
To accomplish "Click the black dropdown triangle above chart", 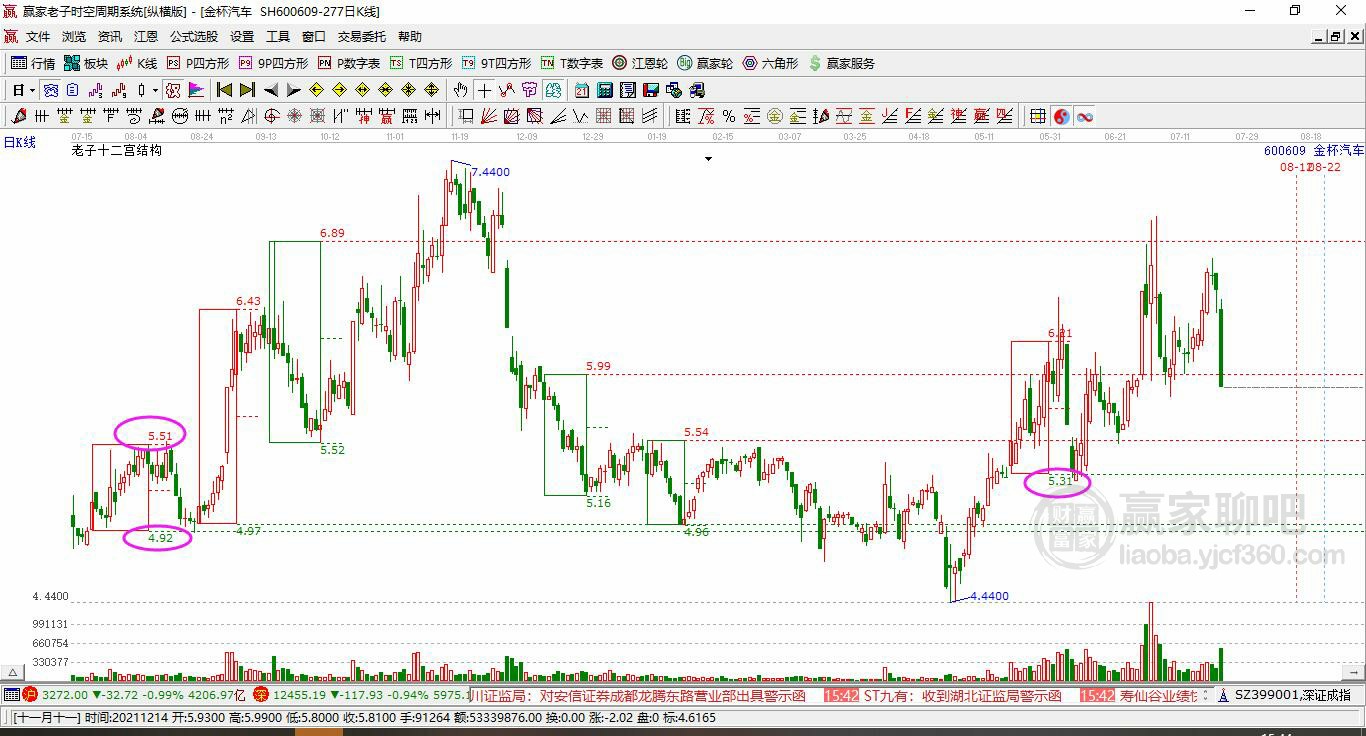I will tap(708, 159).
